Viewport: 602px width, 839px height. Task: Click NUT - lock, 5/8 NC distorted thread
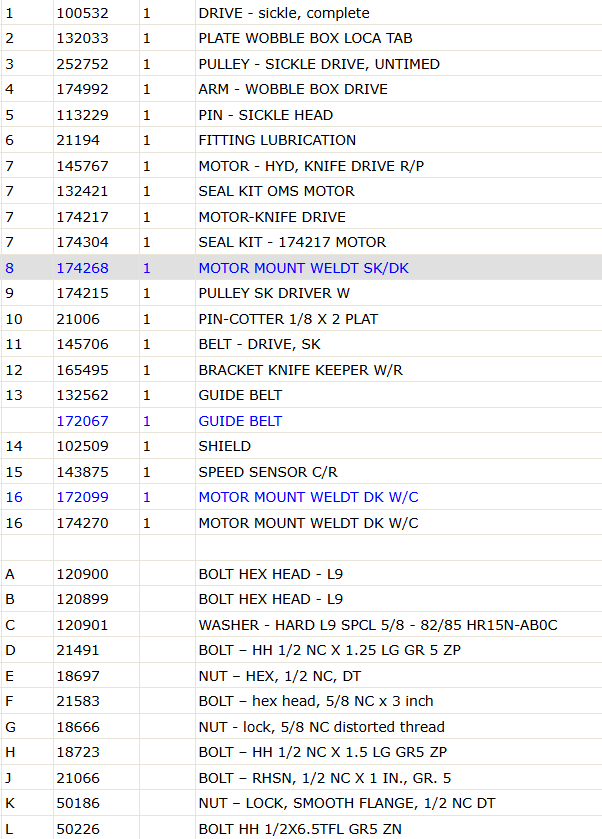click(321, 727)
